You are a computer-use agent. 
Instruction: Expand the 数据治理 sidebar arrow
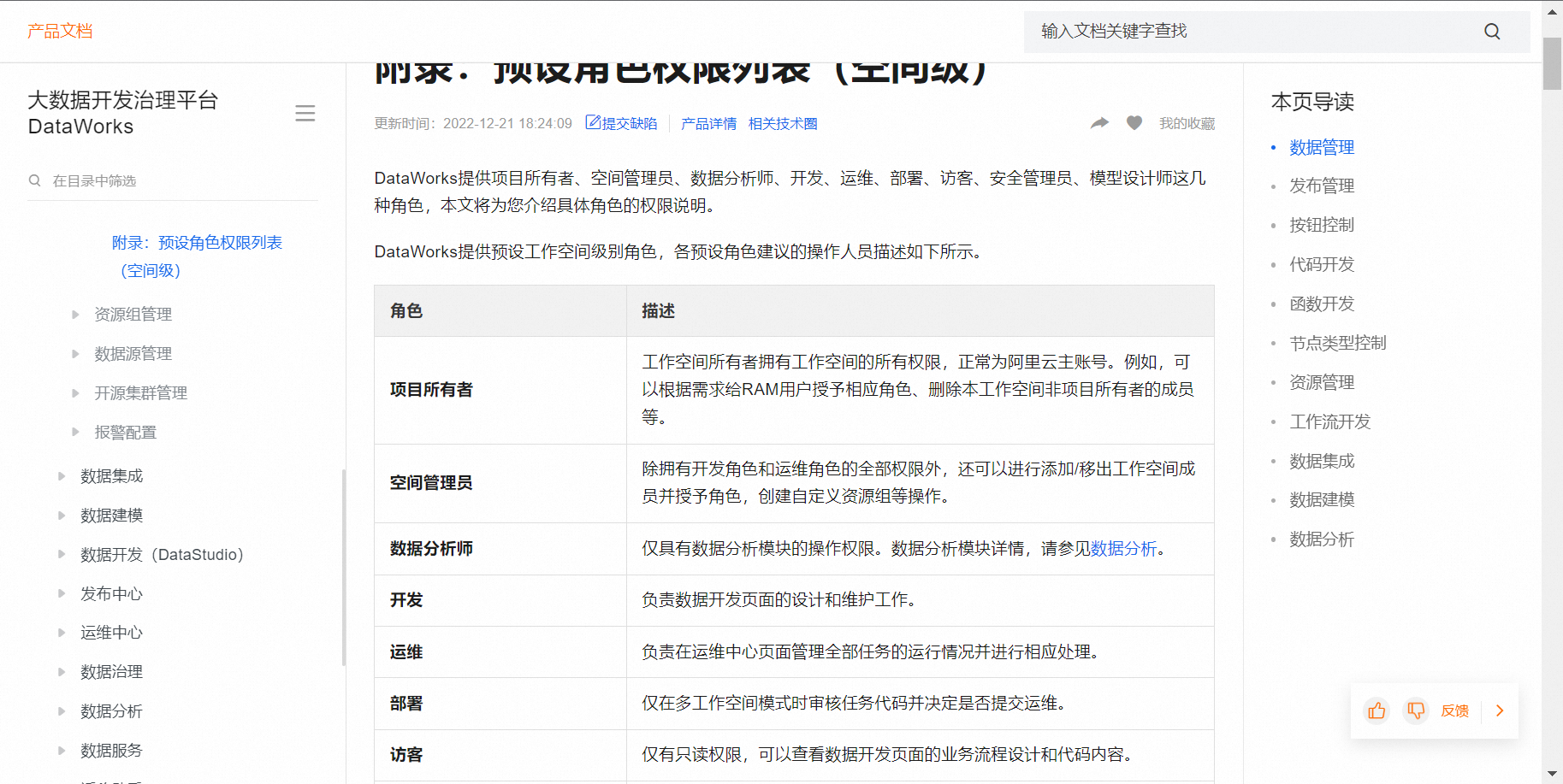point(62,672)
